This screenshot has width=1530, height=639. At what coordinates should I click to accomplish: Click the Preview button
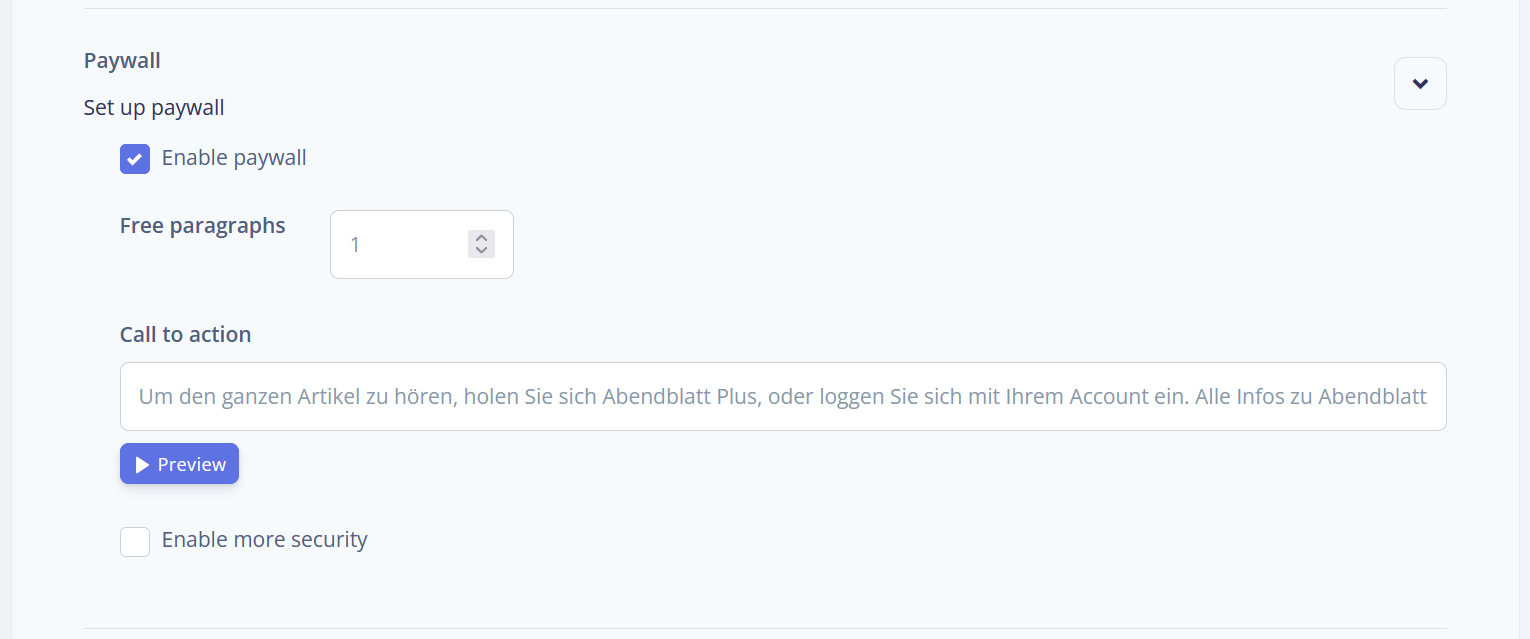point(179,464)
